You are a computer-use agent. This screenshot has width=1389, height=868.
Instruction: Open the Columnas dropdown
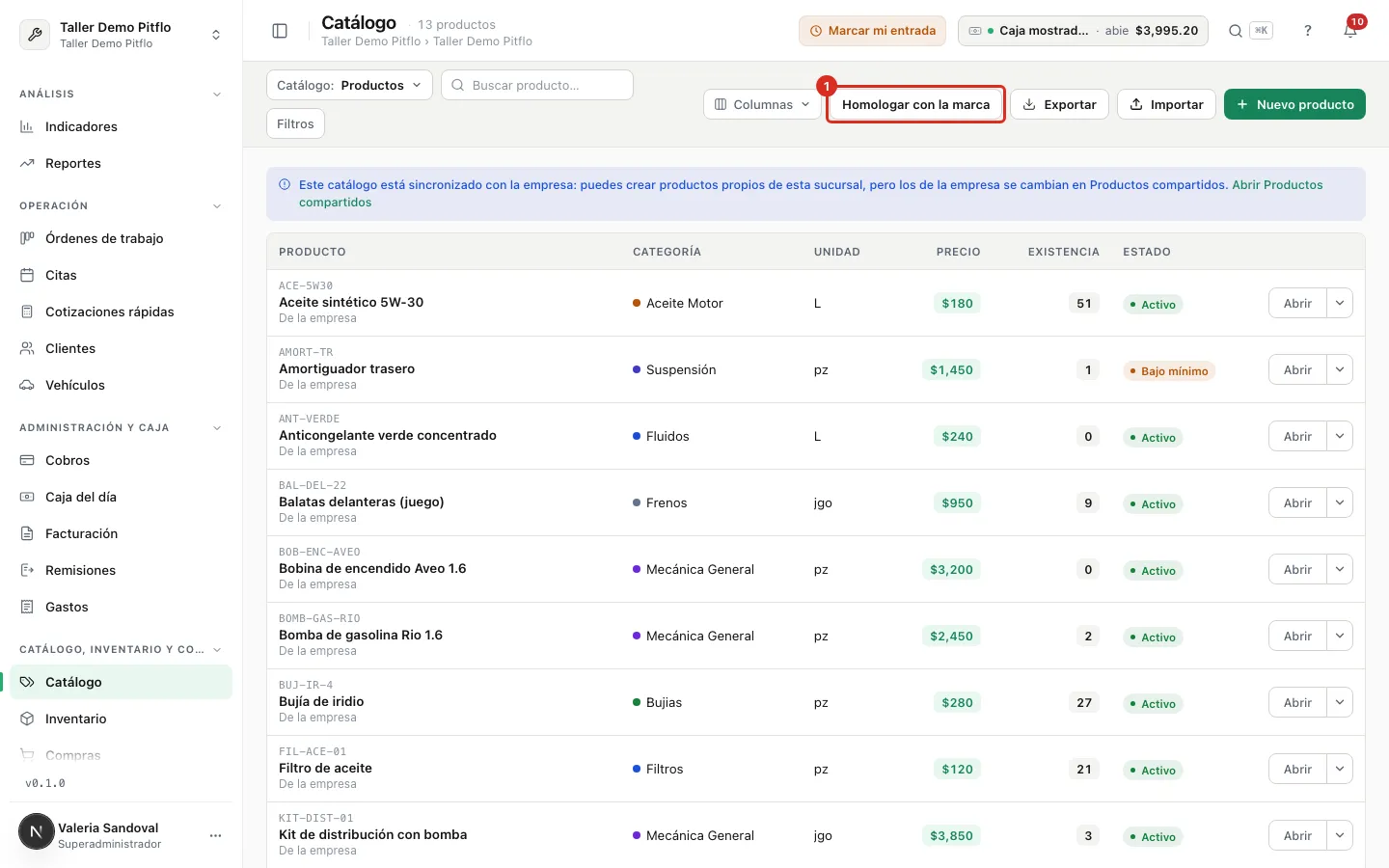click(x=762, y=104)
